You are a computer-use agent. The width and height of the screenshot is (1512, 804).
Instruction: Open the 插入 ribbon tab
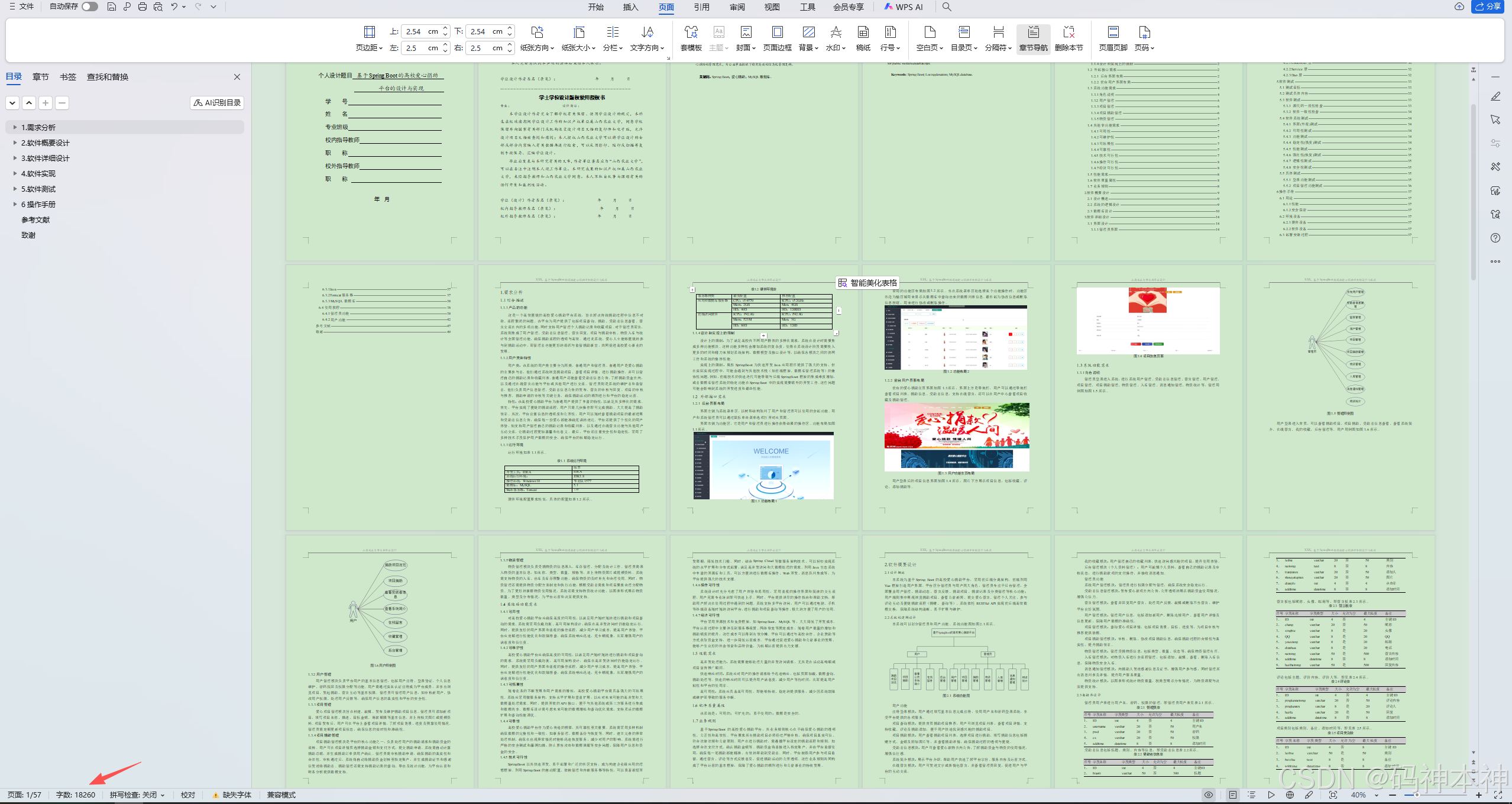coord(631,7)
